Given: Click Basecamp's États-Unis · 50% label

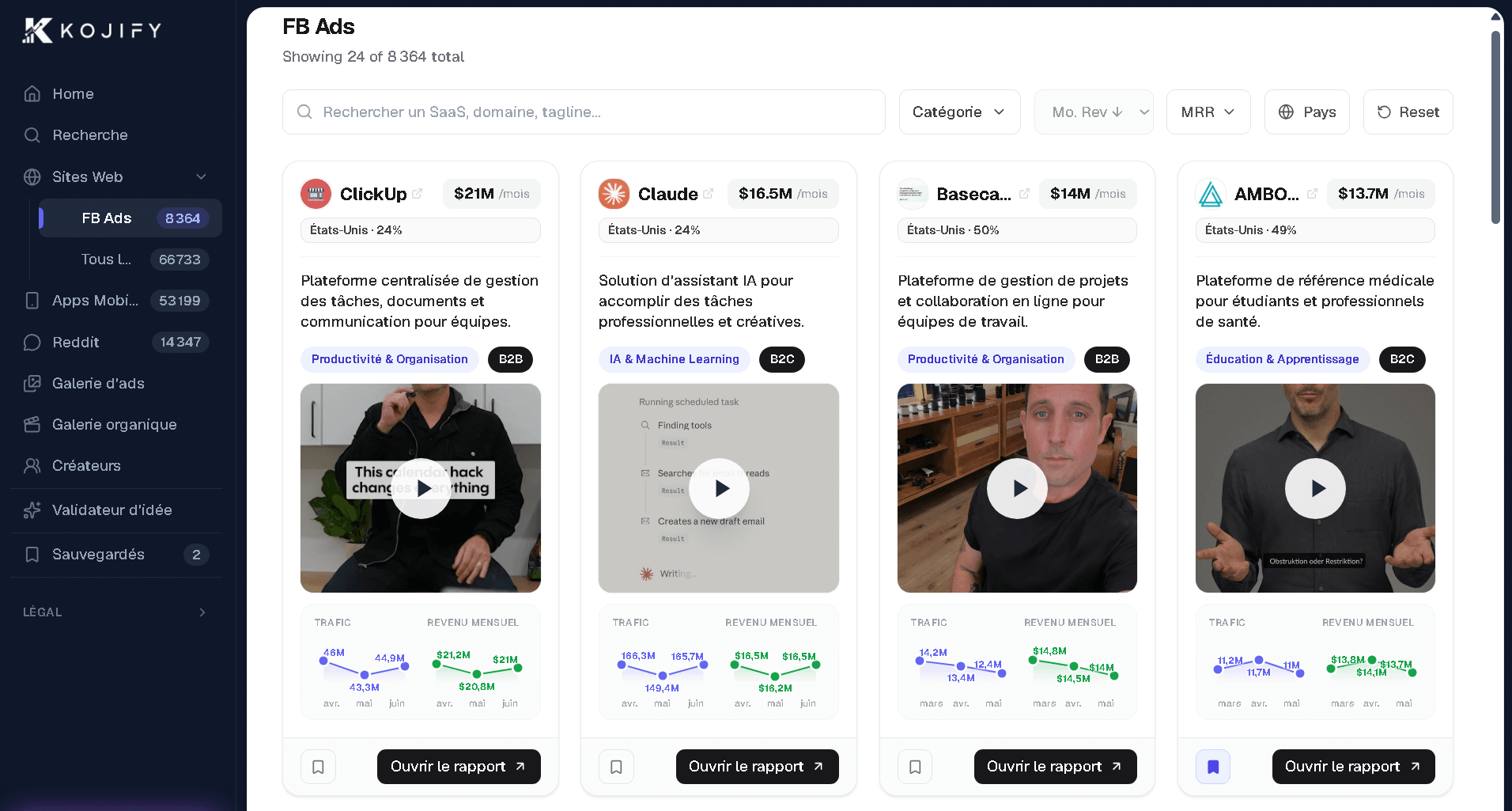Looking at the screenshot, I should click(x=1017, y=230).
